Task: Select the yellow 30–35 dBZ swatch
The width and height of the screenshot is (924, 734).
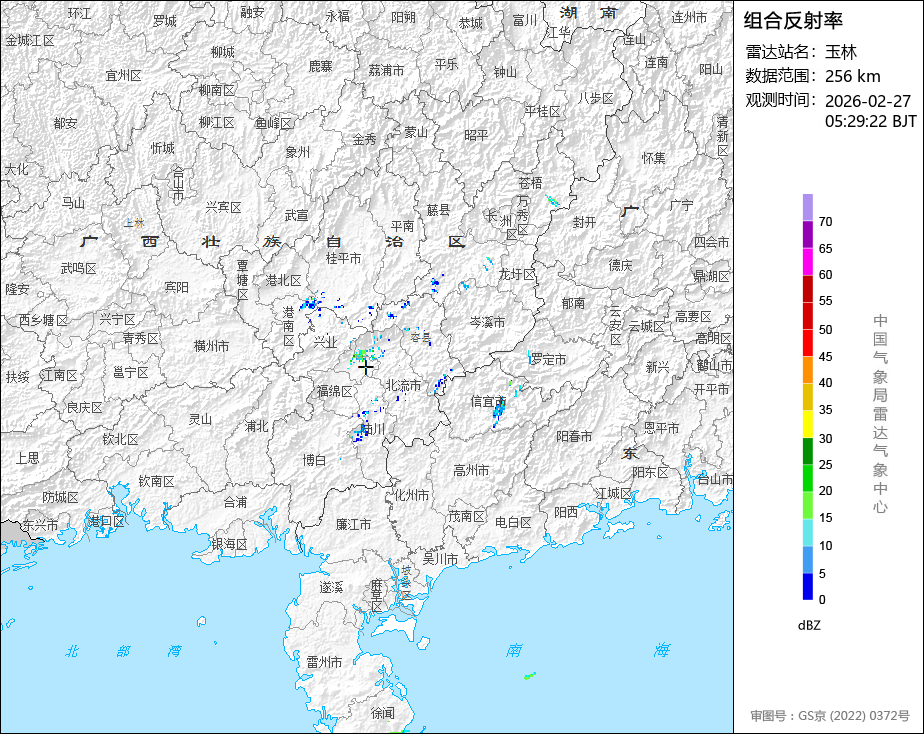Action: [808, 424]
